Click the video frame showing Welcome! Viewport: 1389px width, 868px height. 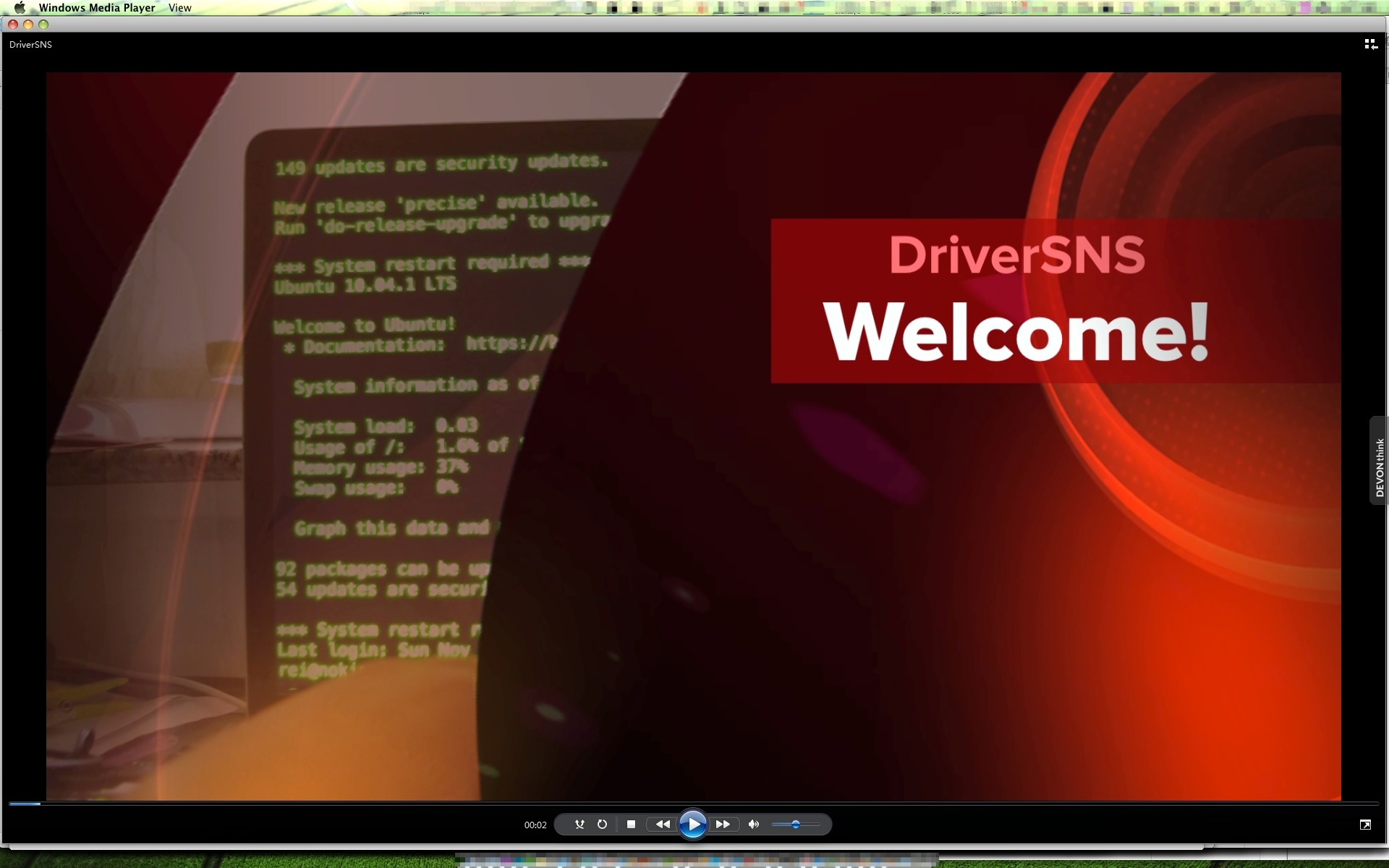693,436
